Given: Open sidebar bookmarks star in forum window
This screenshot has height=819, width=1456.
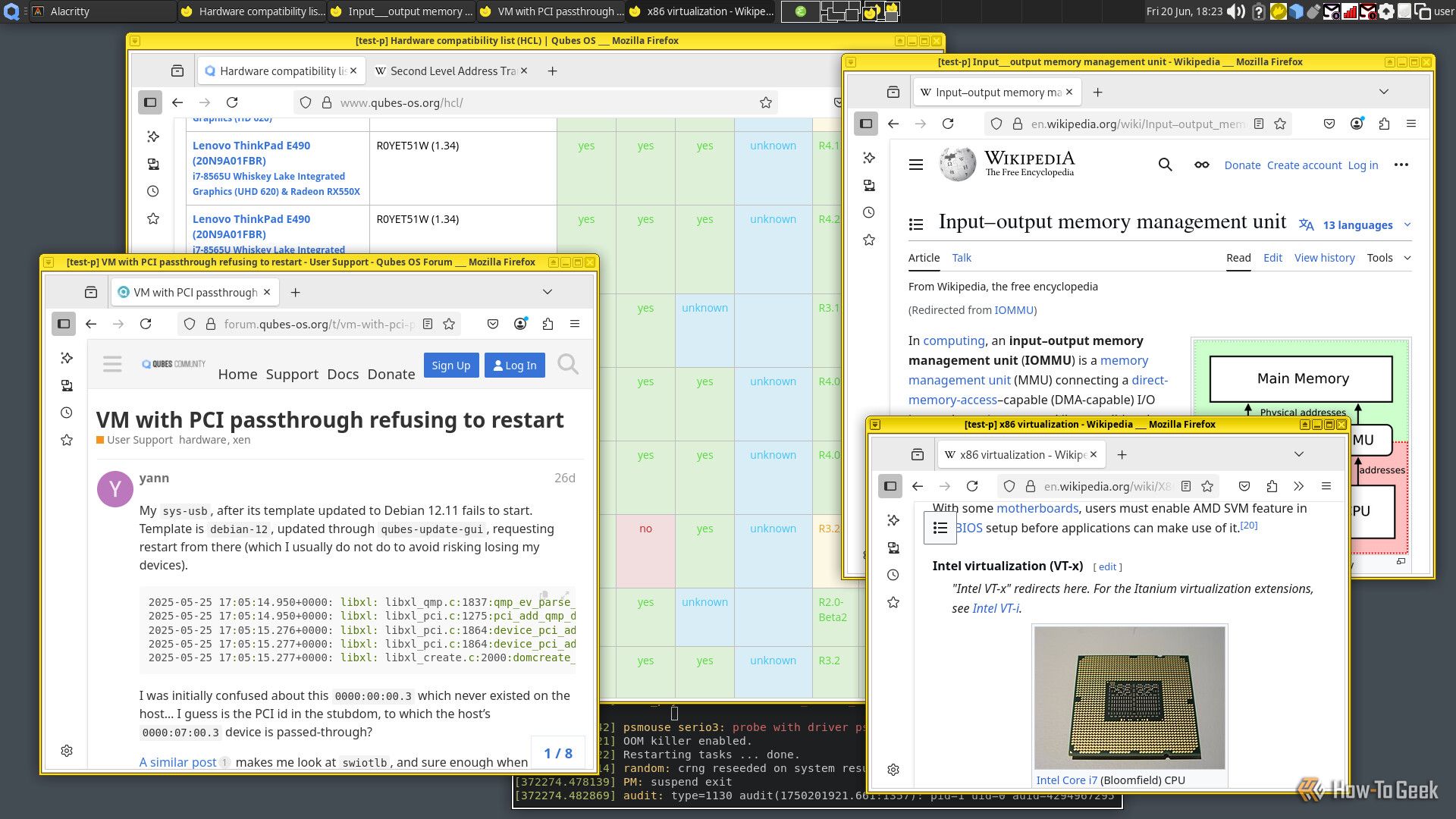Looking at the screenshot, I should [x=67, y=440].
